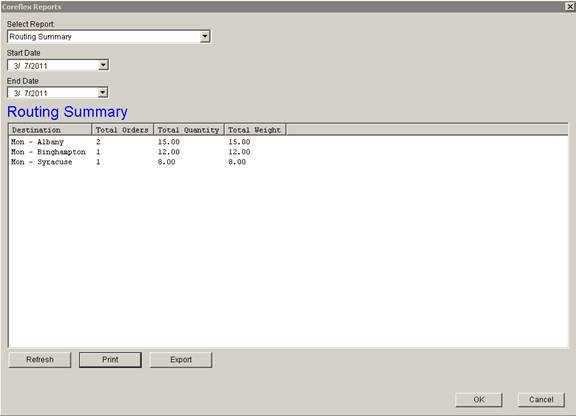Screen dimensions: 576x416
Task: Click the Albany total weight value 15.00
Action: pyautogui.click(x=239, y=142)
